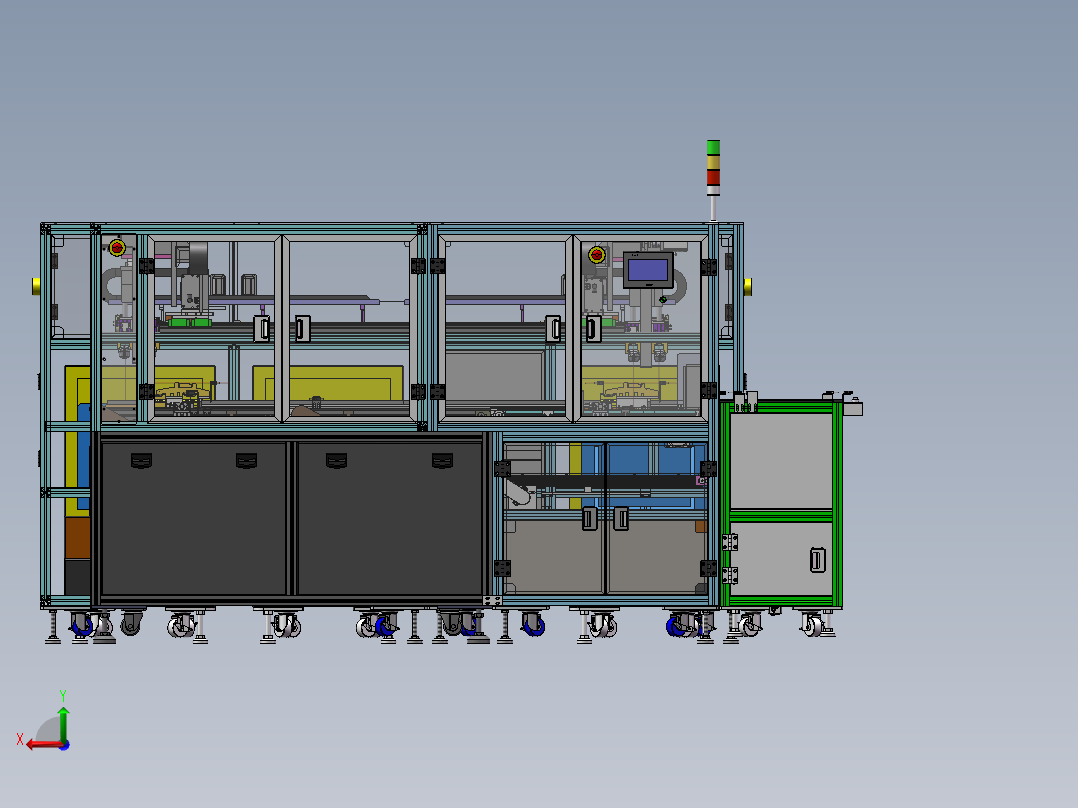
Task: Select the first latch on the left black door
Action: pyautogui.click(x=141, y=461)
